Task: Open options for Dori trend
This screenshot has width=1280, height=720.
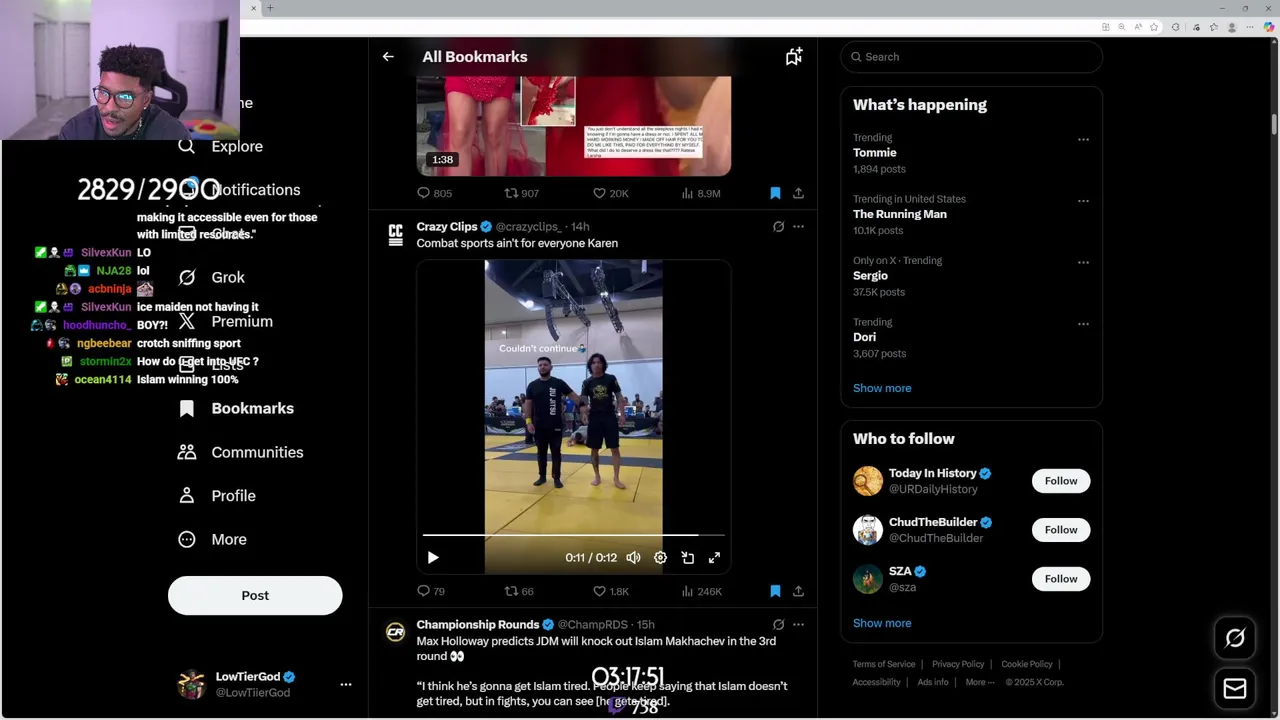Action: 1083,323
